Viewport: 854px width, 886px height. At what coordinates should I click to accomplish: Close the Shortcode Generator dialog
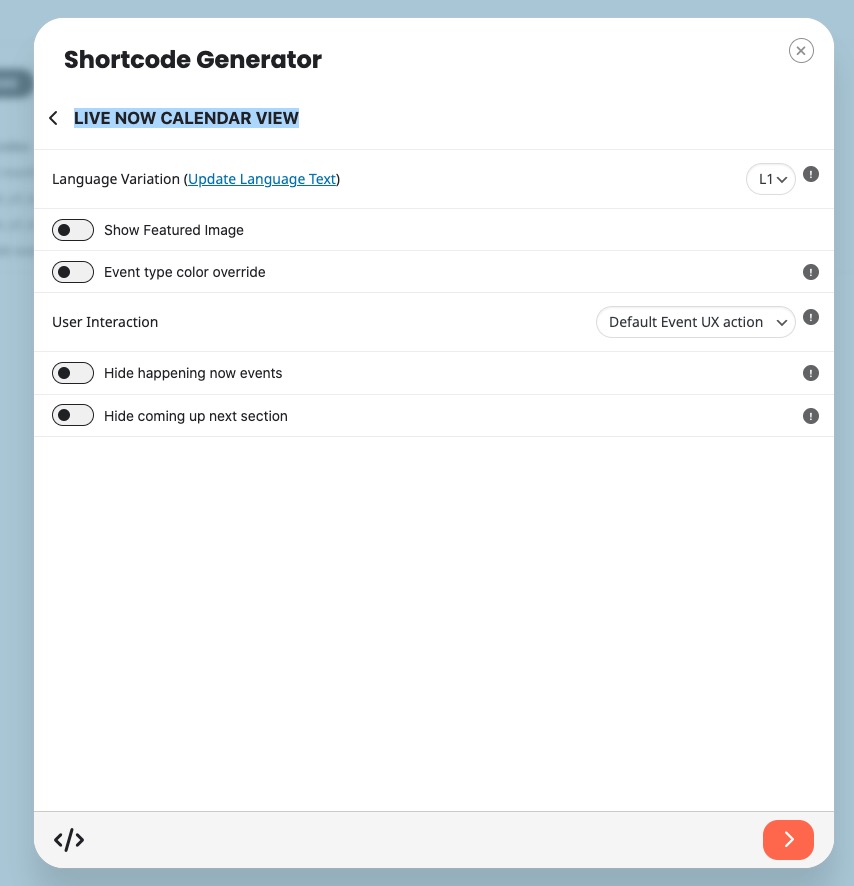click(801, 51)
